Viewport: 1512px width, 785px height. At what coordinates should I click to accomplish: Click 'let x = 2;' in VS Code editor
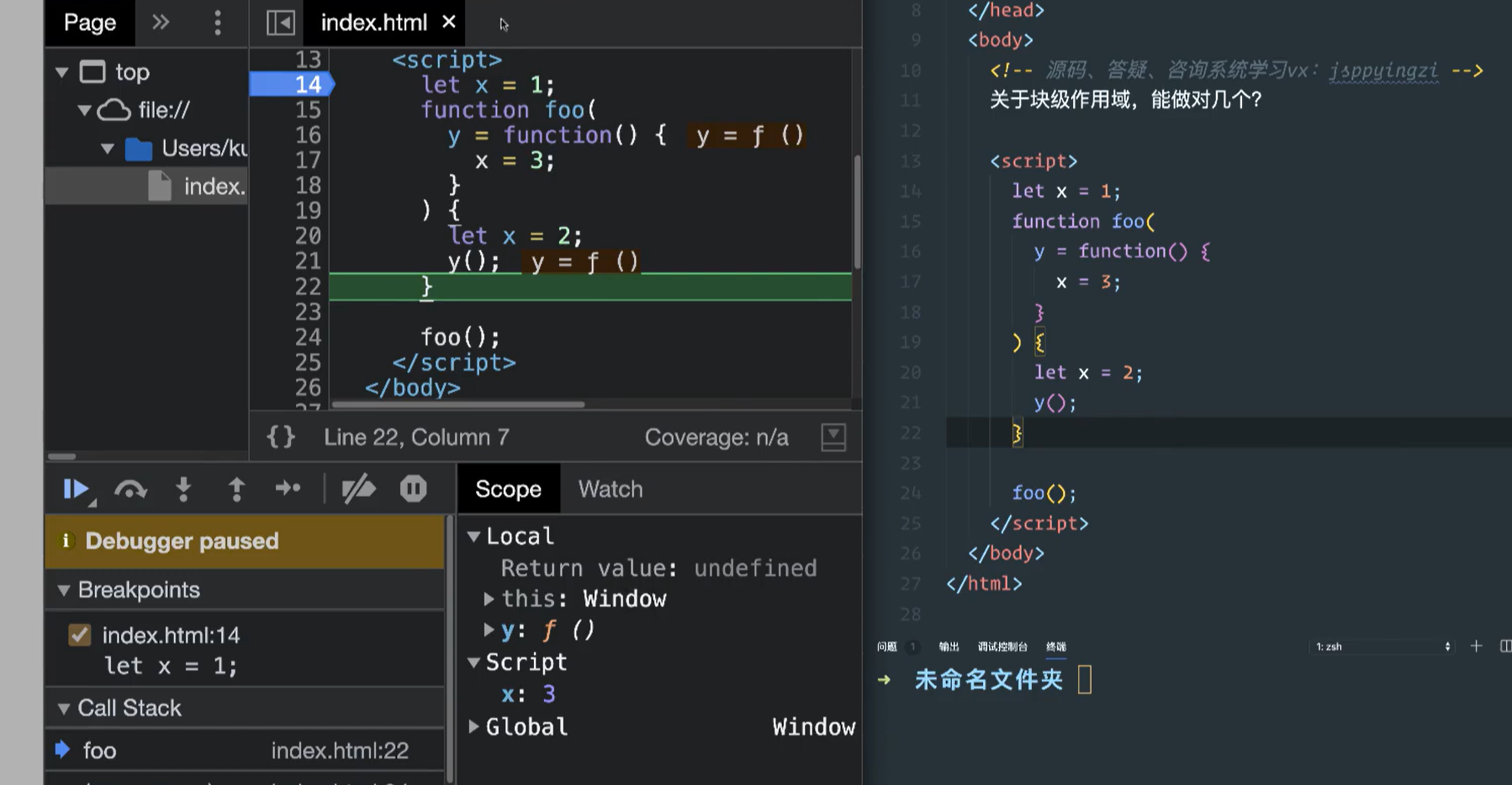[x=1088, y=372]
